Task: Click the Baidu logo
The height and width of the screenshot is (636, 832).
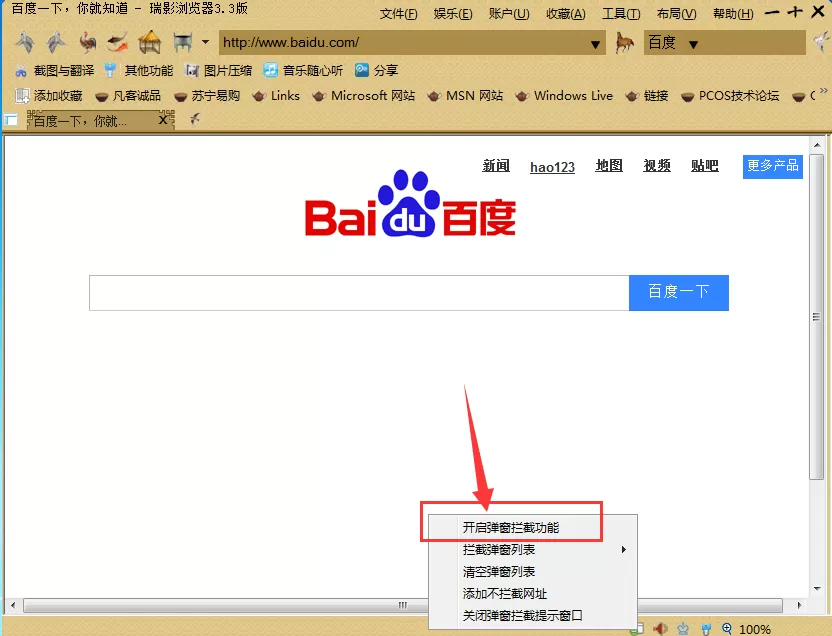Action: (x=410, y=204)
